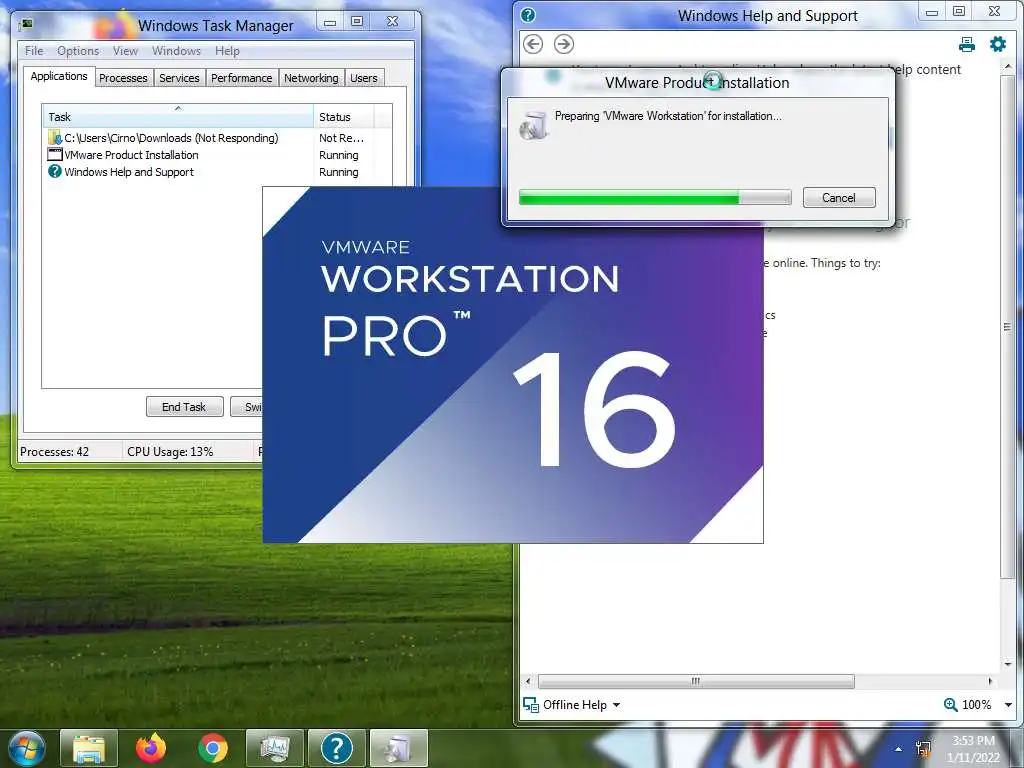
Task: Click the End Task button
Action: coord(184,406)
